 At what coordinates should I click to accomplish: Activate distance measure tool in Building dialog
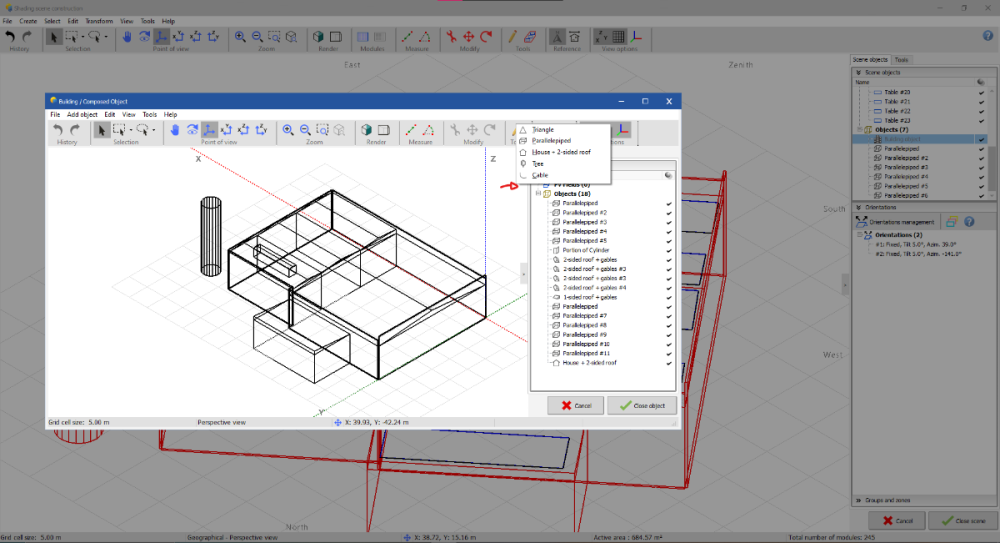coord(410,130)
